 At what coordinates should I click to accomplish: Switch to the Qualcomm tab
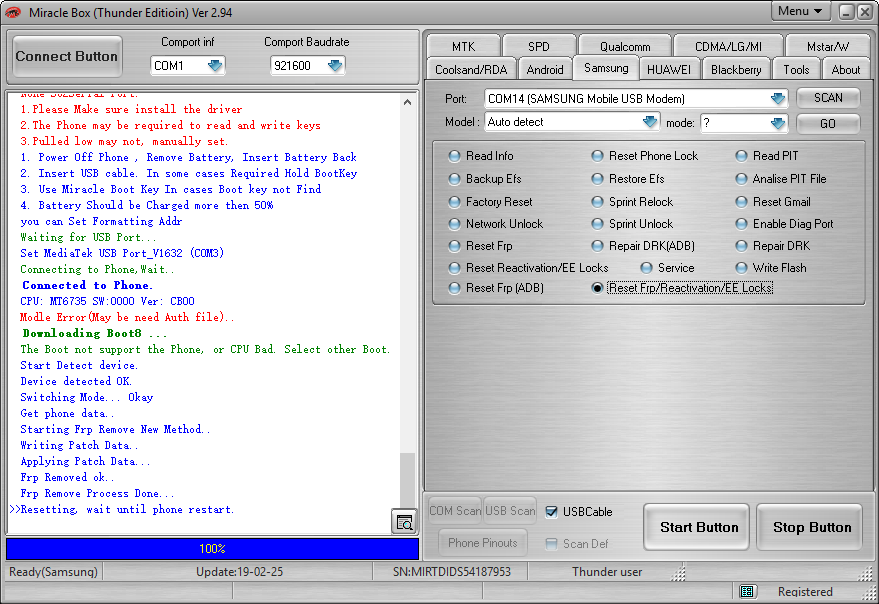(625, 47)
